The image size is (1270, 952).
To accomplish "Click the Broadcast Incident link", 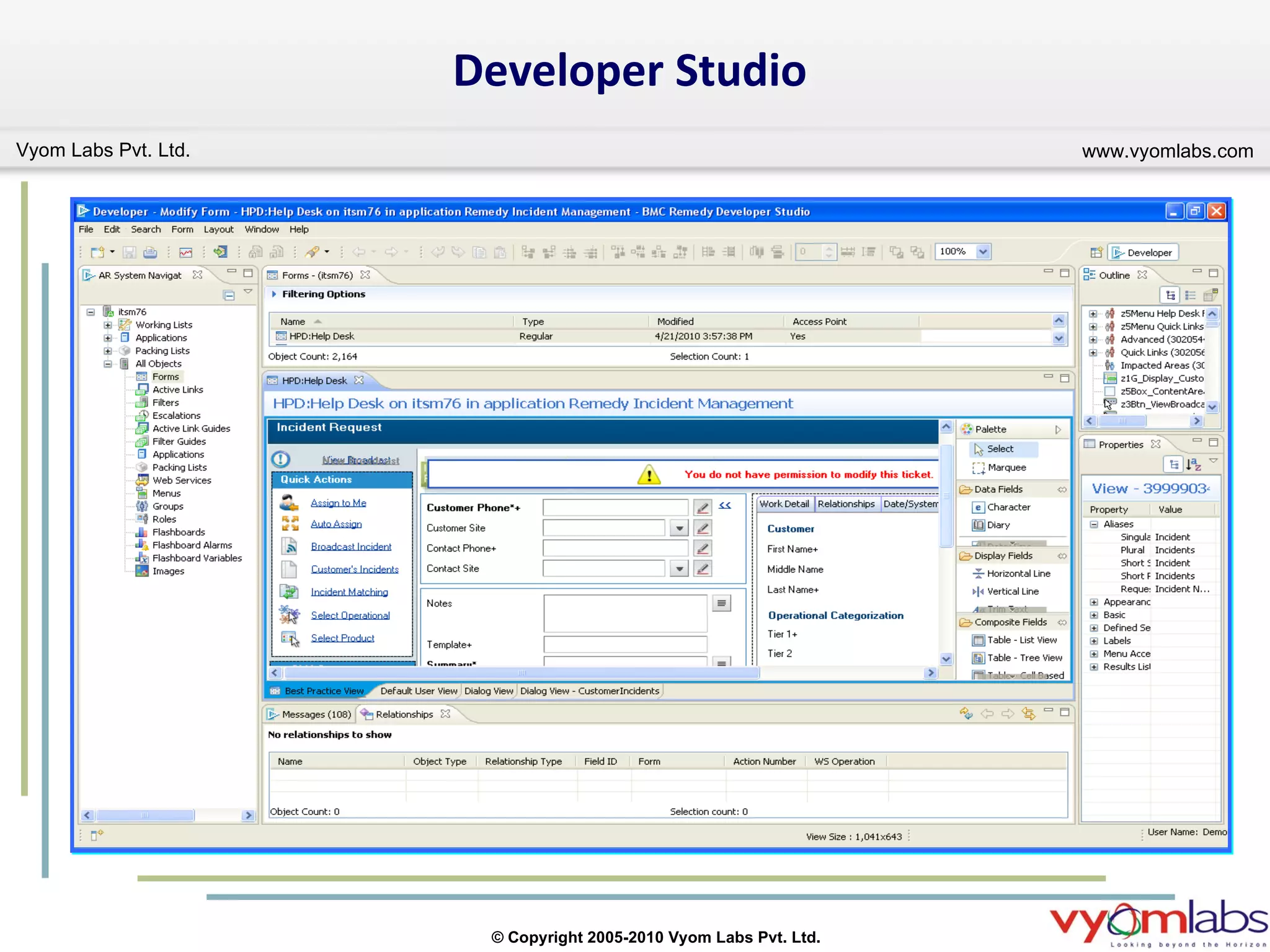I will click(x=351, y=546).
